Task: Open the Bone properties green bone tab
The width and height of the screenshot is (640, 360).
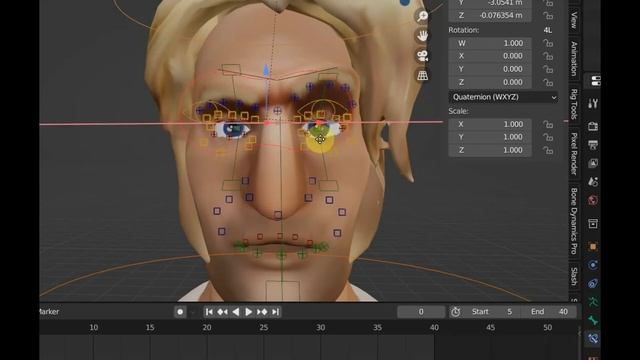Action: click(593, 320)
